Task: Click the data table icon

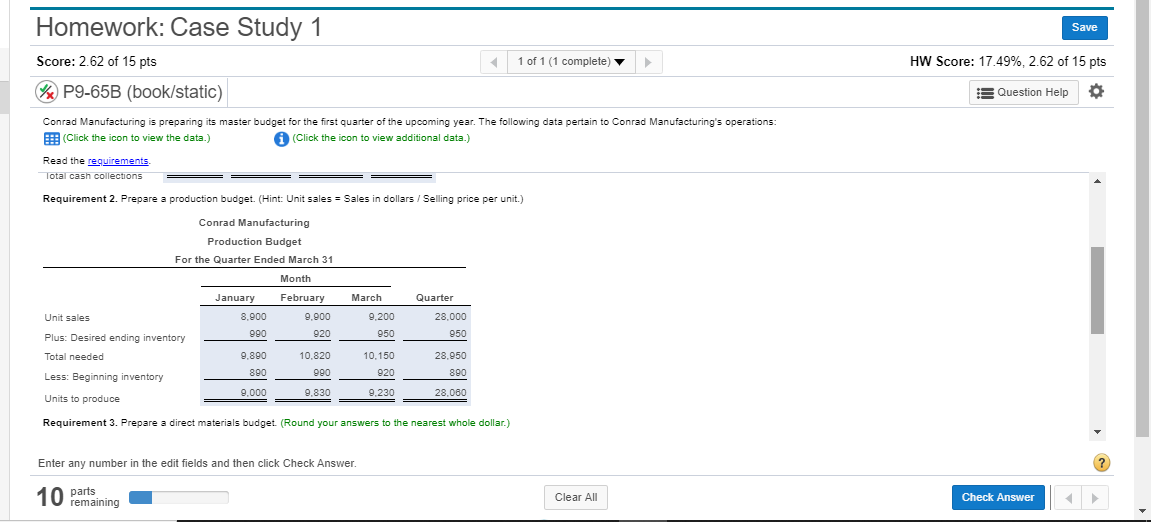Action: click(51, 138)
